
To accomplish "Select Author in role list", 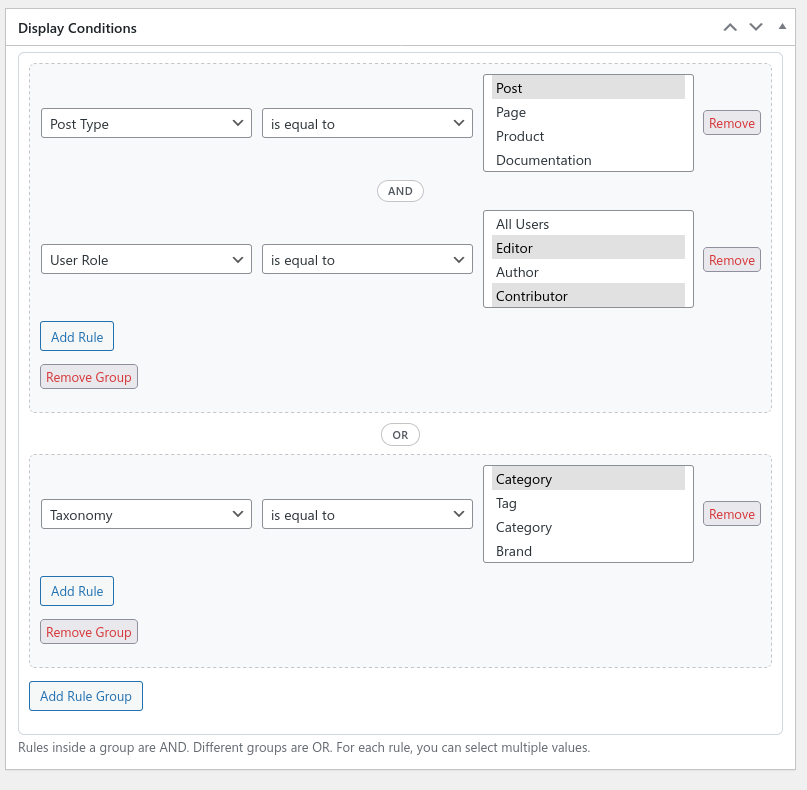I will (x=588, y=272).
